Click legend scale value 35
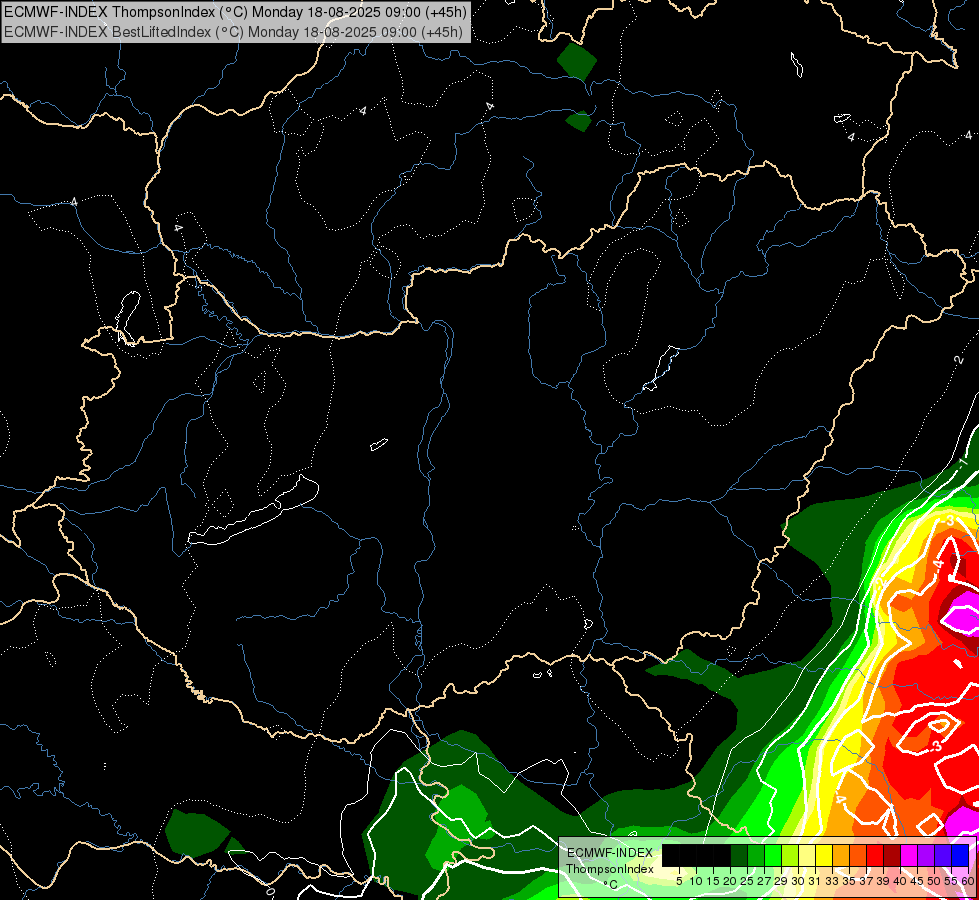This screenshot has height=900, width=979. [x=849, y=881]
